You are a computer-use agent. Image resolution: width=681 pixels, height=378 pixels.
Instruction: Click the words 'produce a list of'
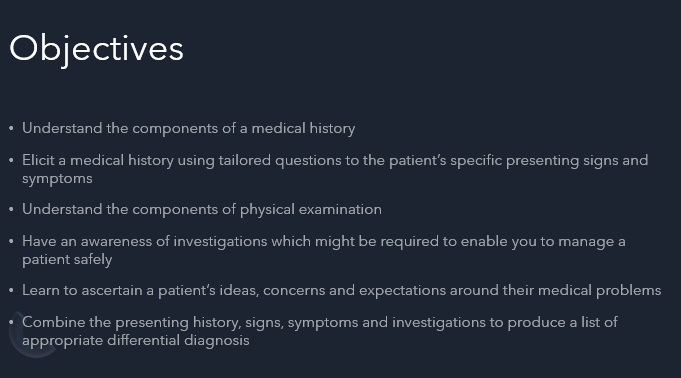[x=562, y=322]
